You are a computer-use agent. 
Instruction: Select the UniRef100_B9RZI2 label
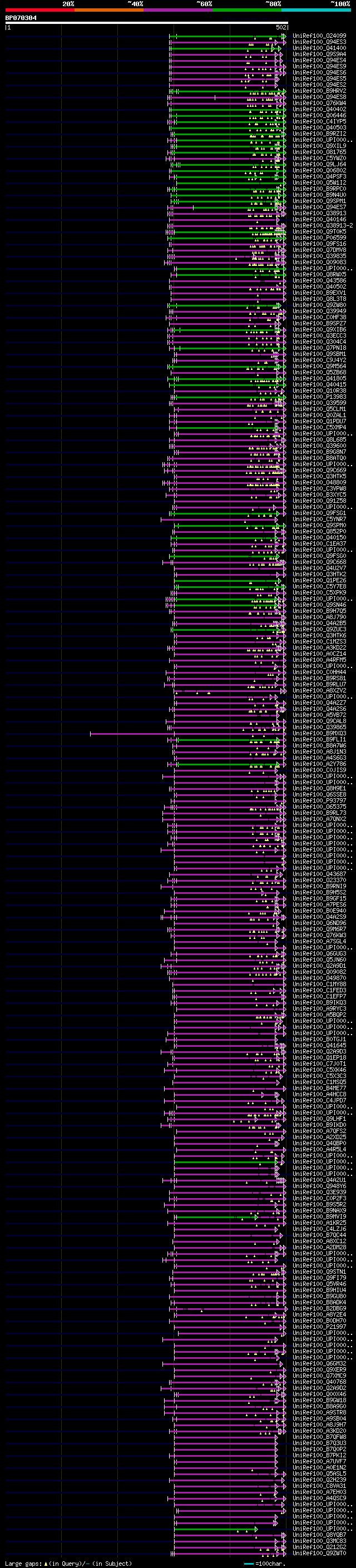(319, 134)
